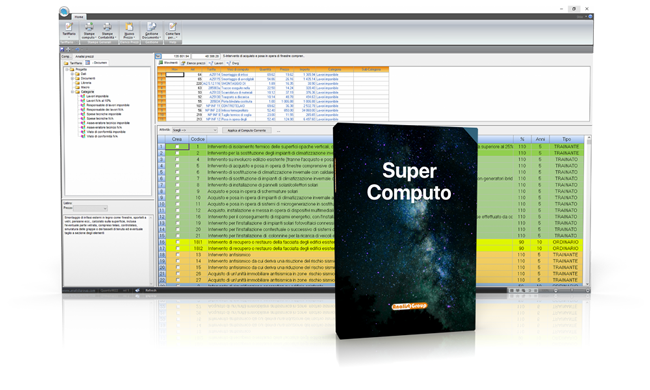Click first ORDINARIO cell in Tipo column
The image size is (650, 390).
tap(566, 242)
